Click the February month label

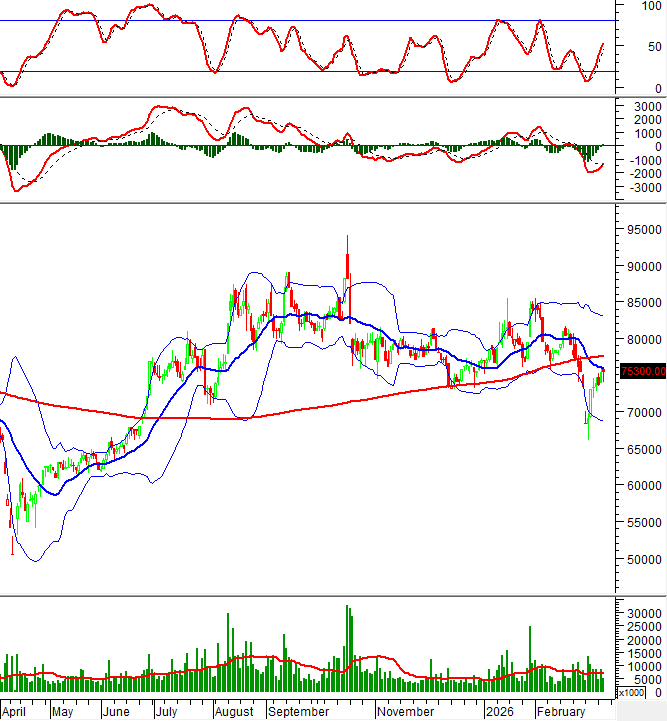[559, 712]
